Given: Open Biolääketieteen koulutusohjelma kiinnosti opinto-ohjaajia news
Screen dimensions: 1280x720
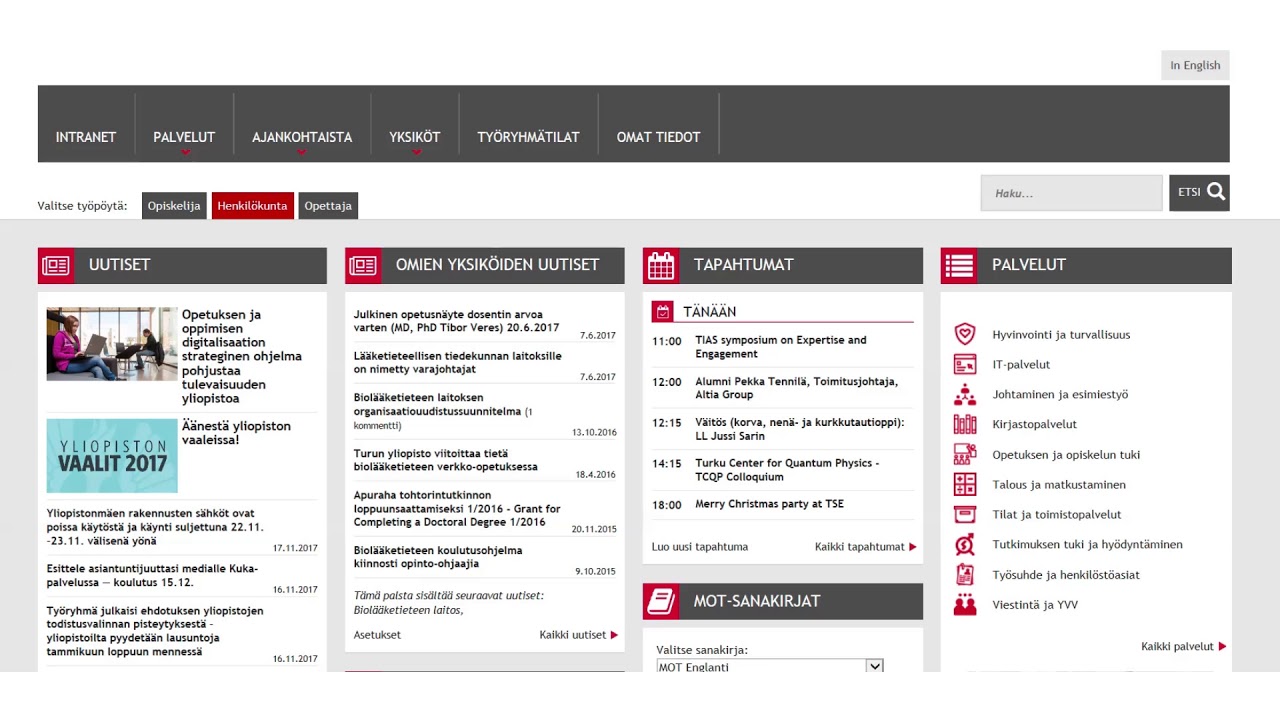Looking at the screenshot, I should tap(438, 557).
